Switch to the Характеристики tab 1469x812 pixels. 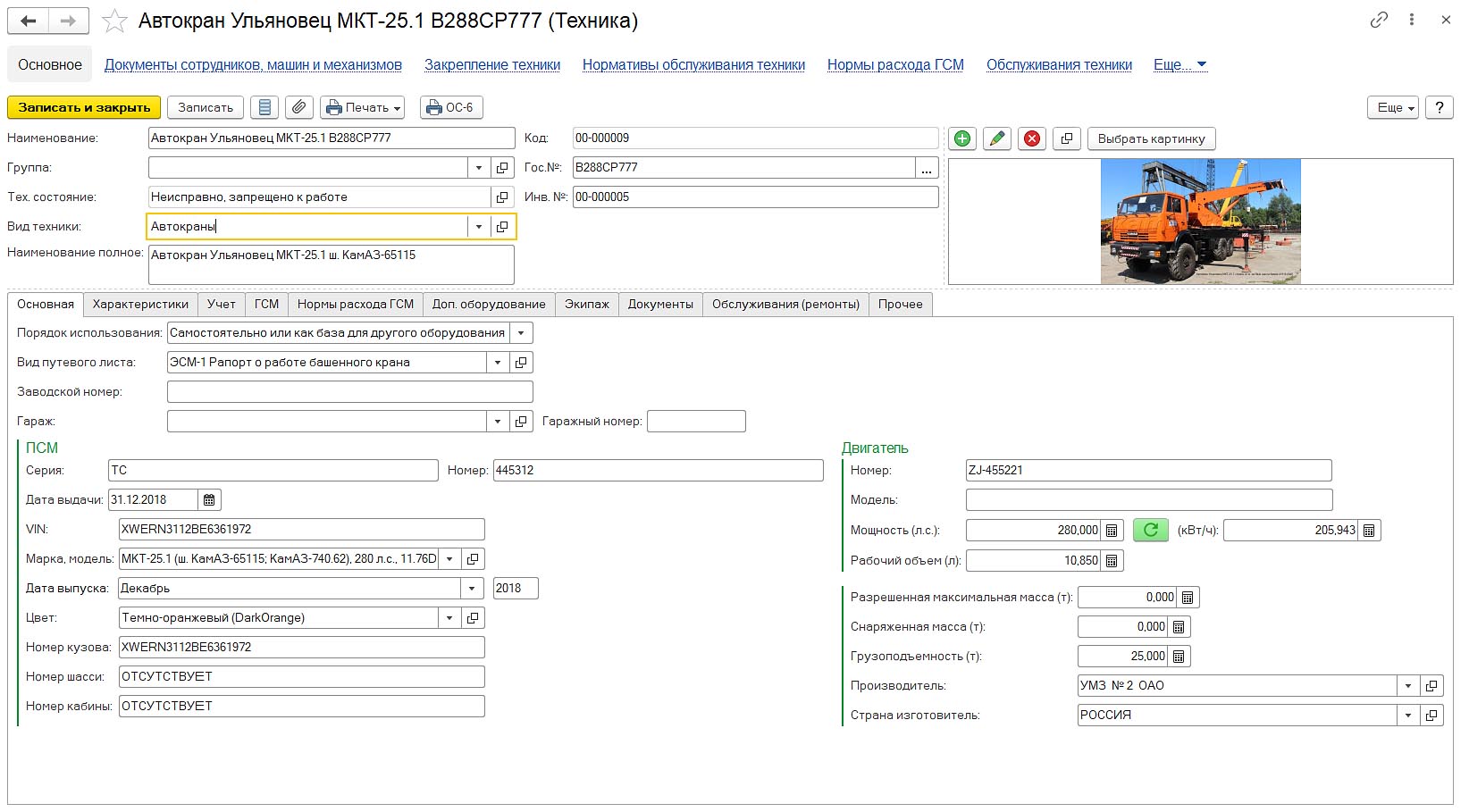140,305
